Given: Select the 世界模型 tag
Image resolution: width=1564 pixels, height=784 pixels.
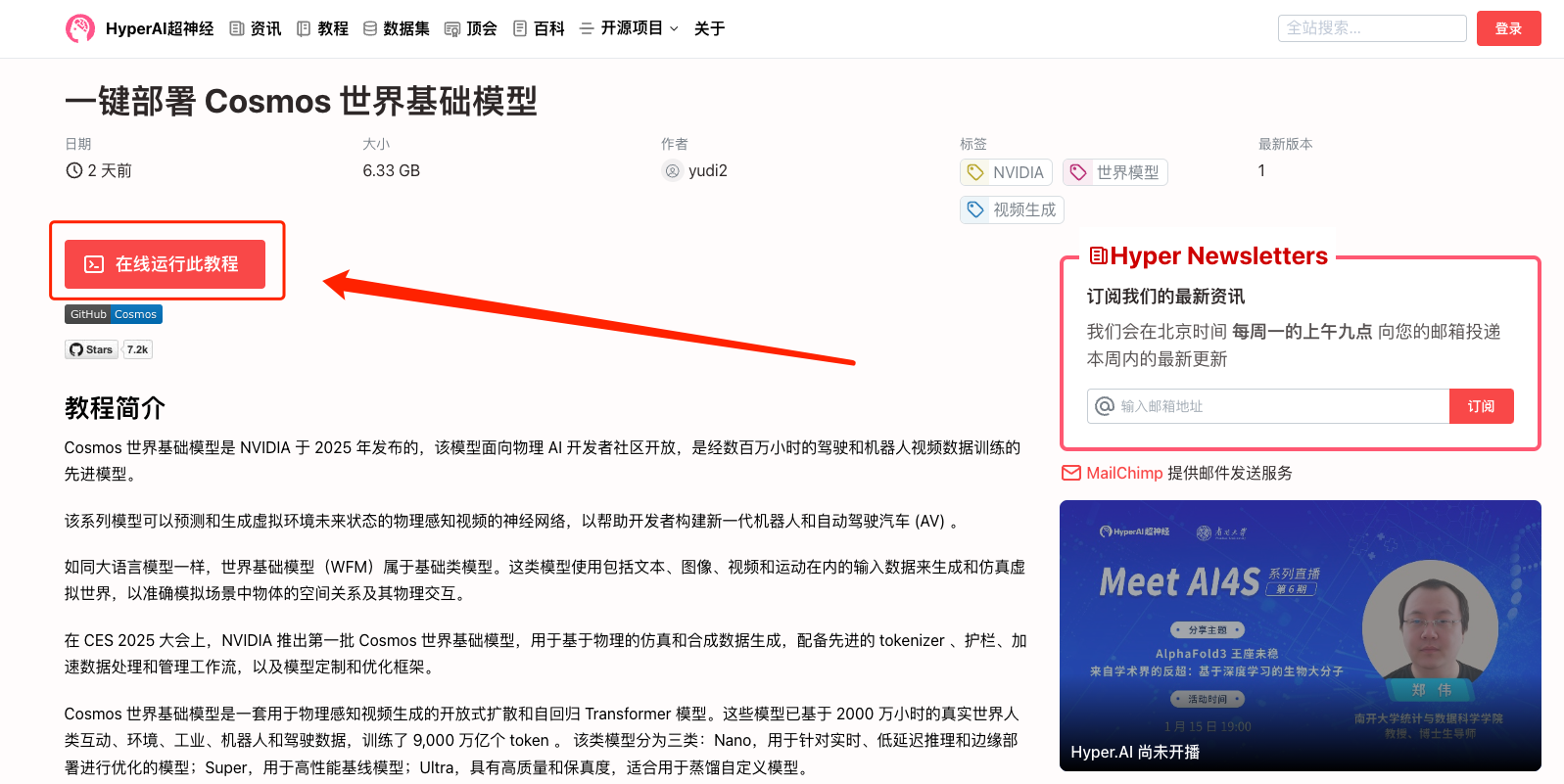Looking at the screenshot, I should 1114,172.
